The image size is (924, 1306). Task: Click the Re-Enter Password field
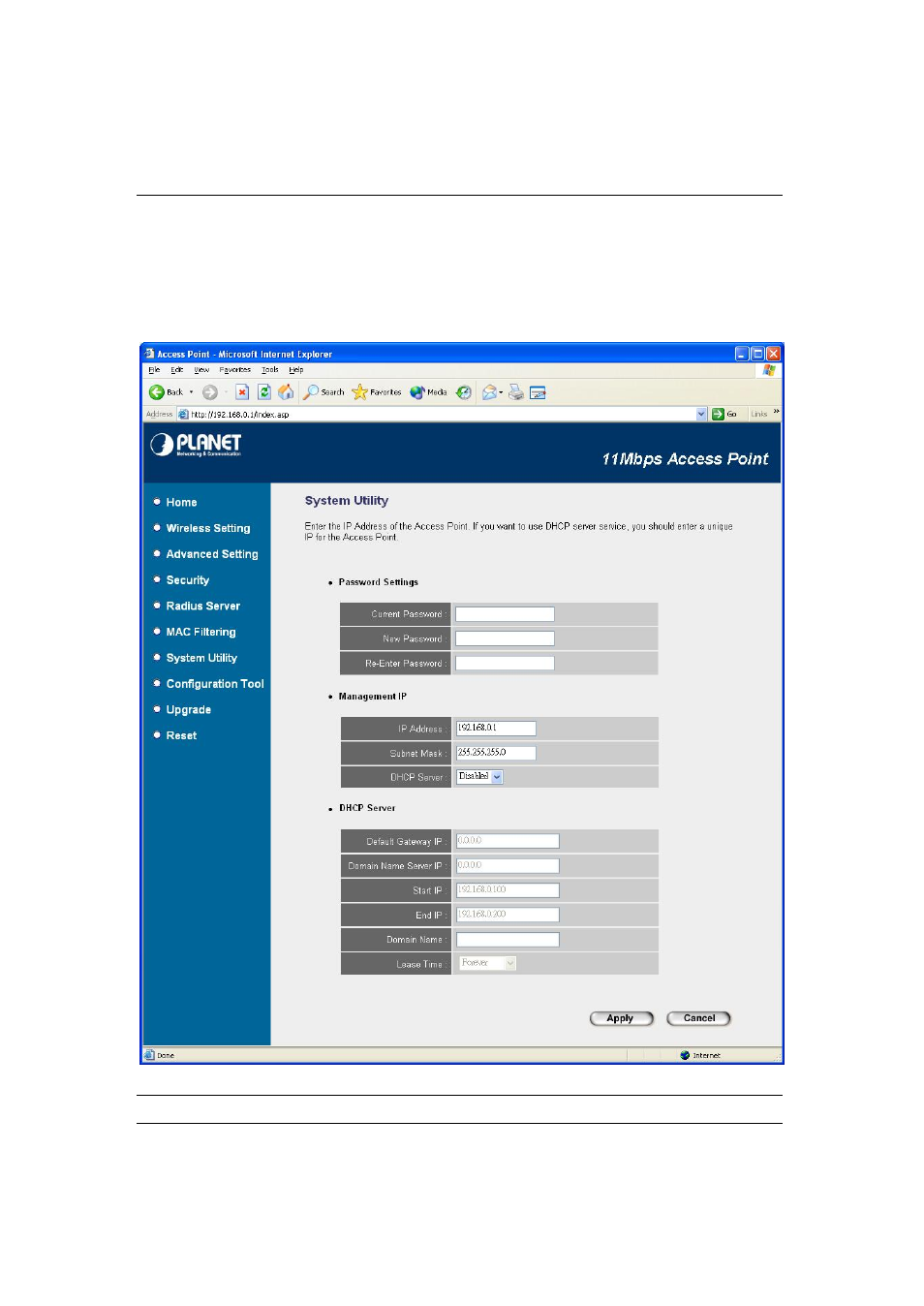coord(505,664)
